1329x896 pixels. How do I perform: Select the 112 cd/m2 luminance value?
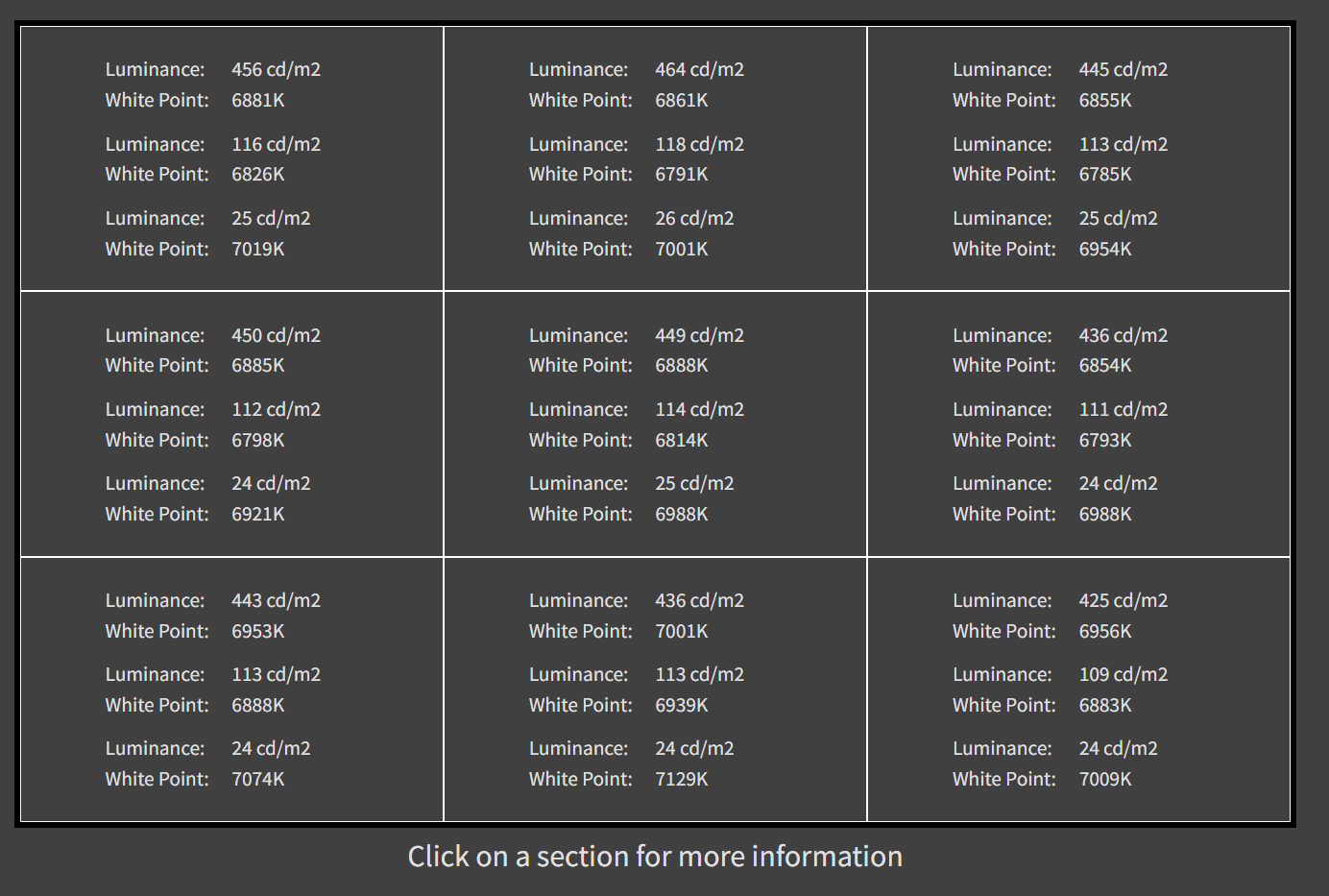point(276,409)
